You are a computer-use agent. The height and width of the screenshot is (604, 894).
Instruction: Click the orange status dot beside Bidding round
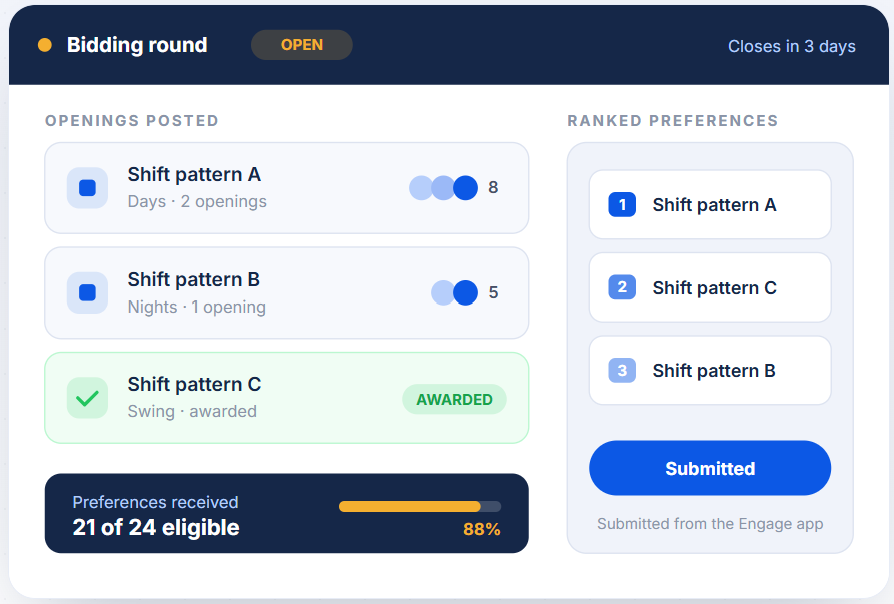(45, 45)
